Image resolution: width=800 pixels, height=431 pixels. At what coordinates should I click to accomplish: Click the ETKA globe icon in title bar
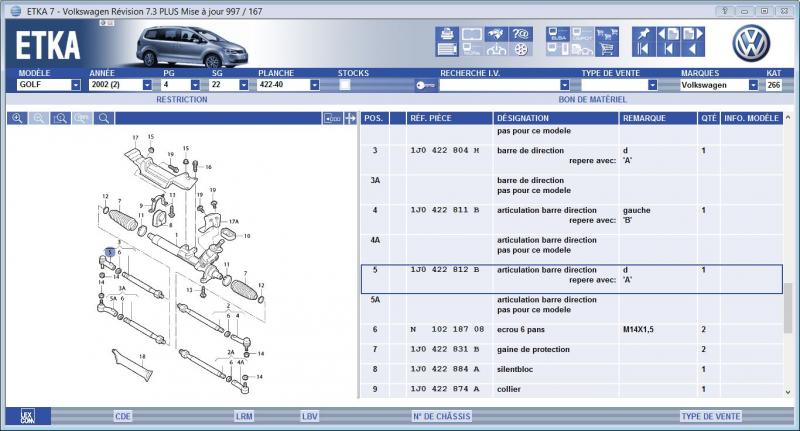16,11
